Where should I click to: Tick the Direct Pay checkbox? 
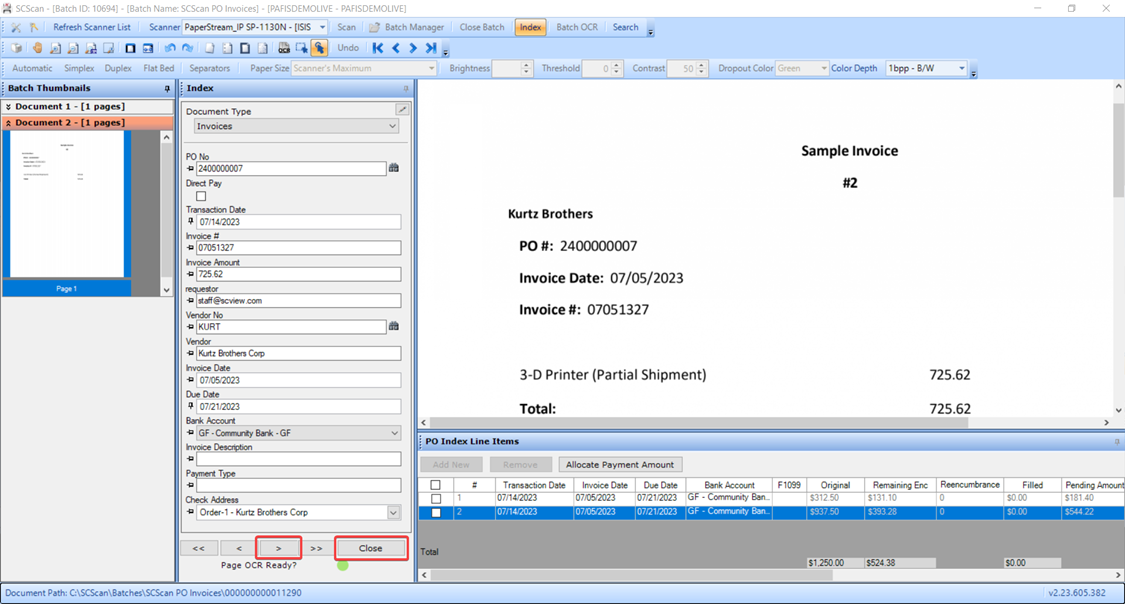click(x=201, y=196)
